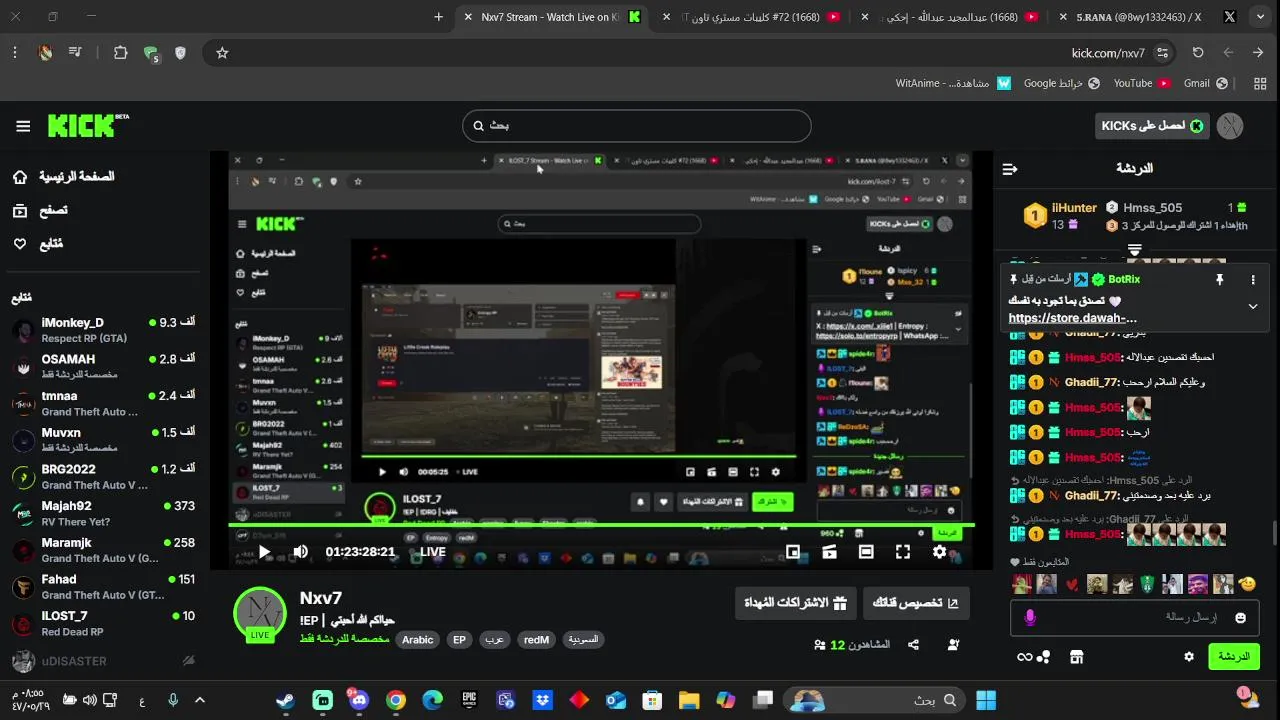The height and width of the screenshot is (720, 1280).
Task: Open the following sidebar link (متابع)
Action: pos(38,244)
